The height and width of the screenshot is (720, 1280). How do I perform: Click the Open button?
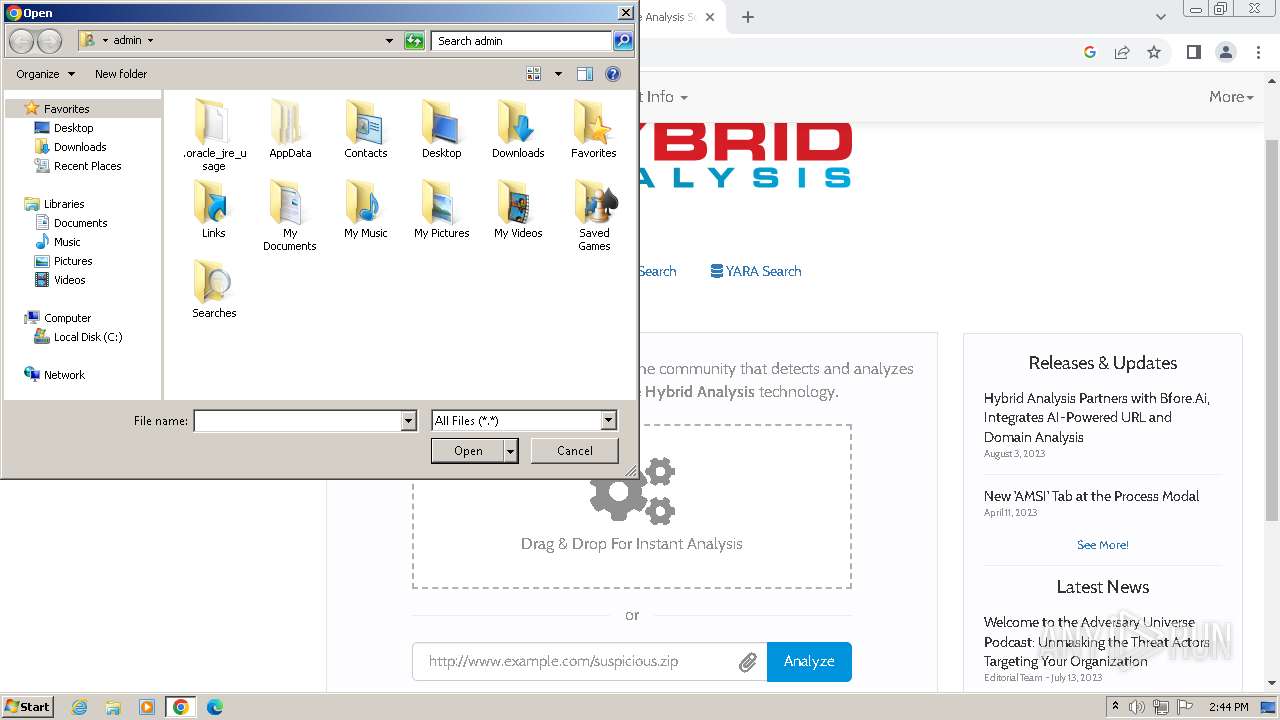[468, 451]
